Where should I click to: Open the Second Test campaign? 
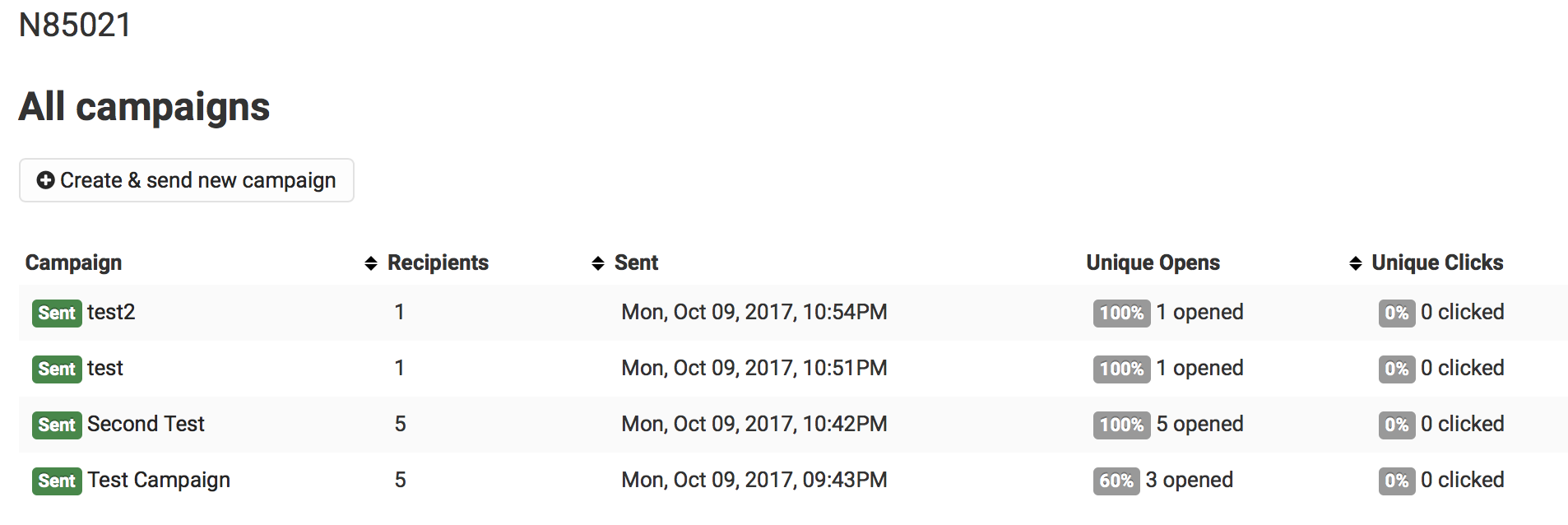146,425
